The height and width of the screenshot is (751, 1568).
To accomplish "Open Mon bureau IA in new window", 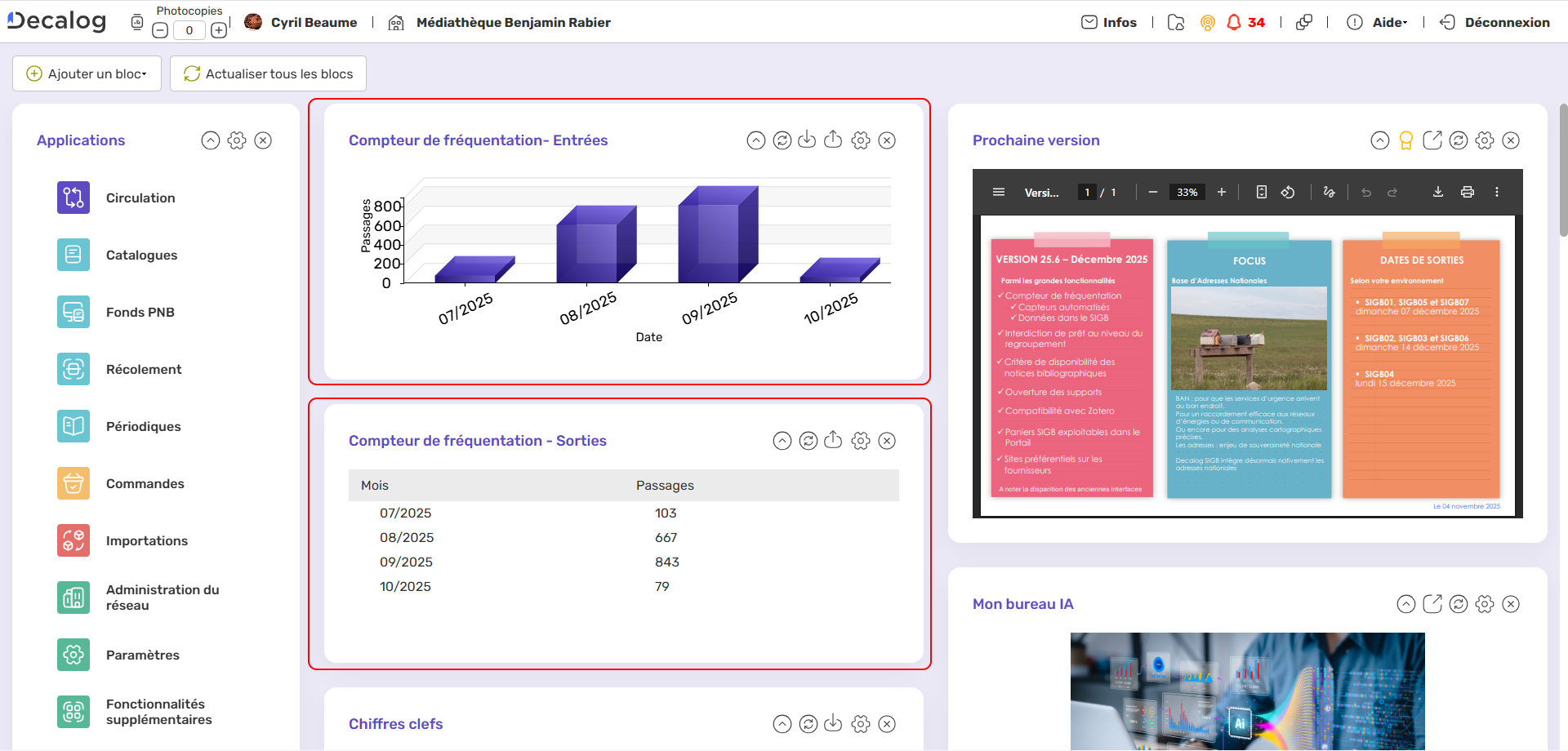I will click(x=1432, y=604).
